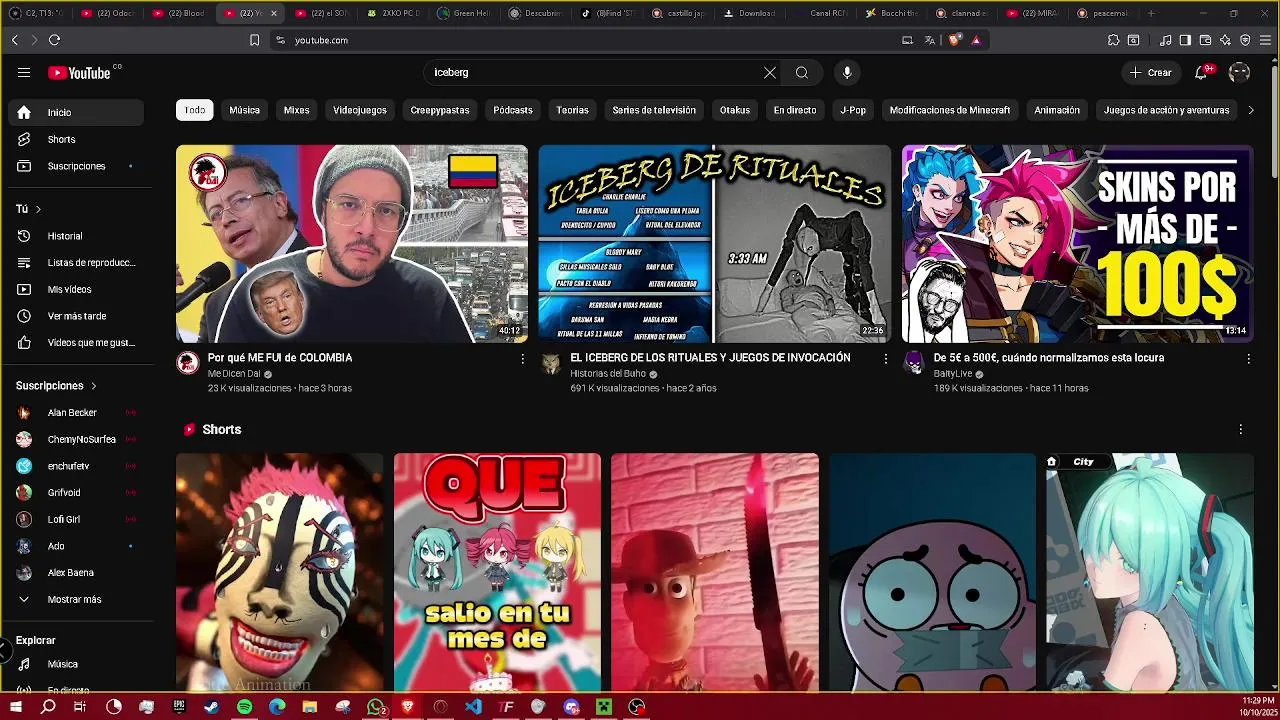Select the Todo filter chip

[195, 110]
